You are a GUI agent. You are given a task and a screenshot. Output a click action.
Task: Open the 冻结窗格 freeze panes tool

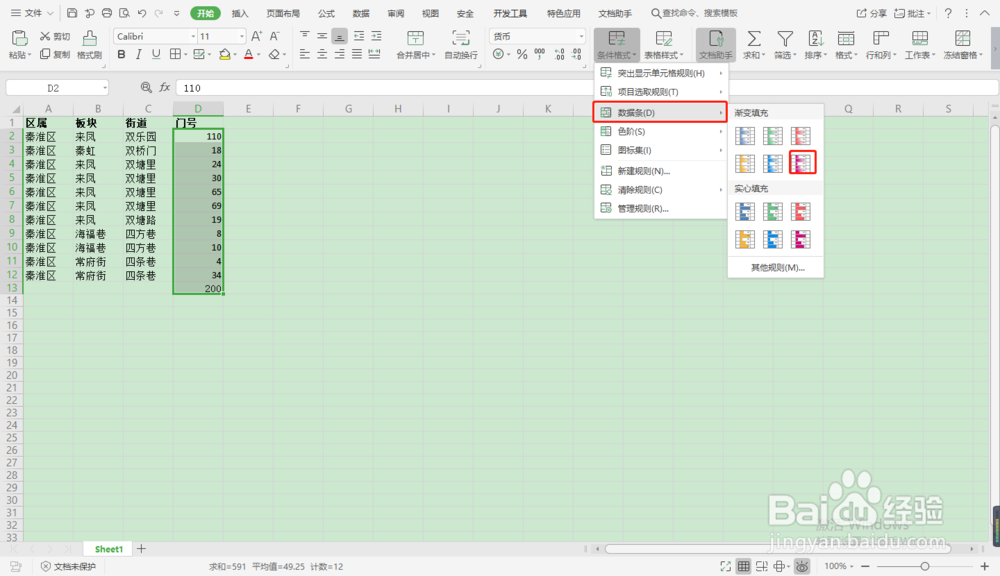tap(962, 44)
